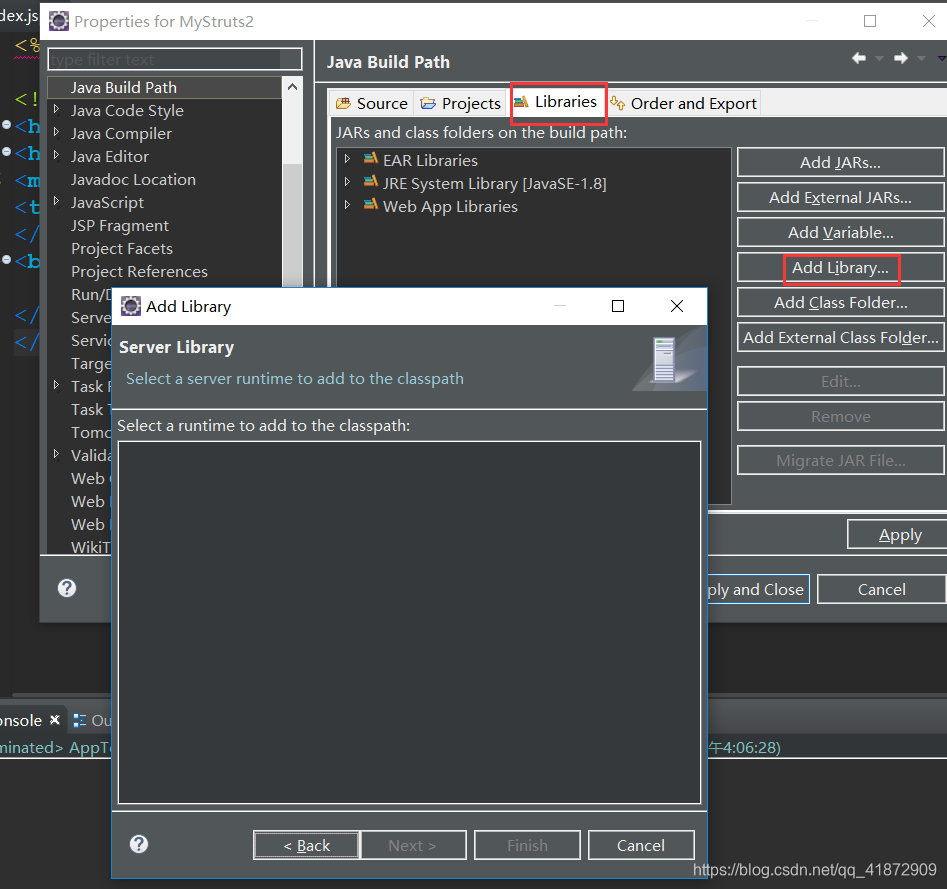Cancel the Properties dialog
This screenshot has width=947, height=889.
click(881, 589)
